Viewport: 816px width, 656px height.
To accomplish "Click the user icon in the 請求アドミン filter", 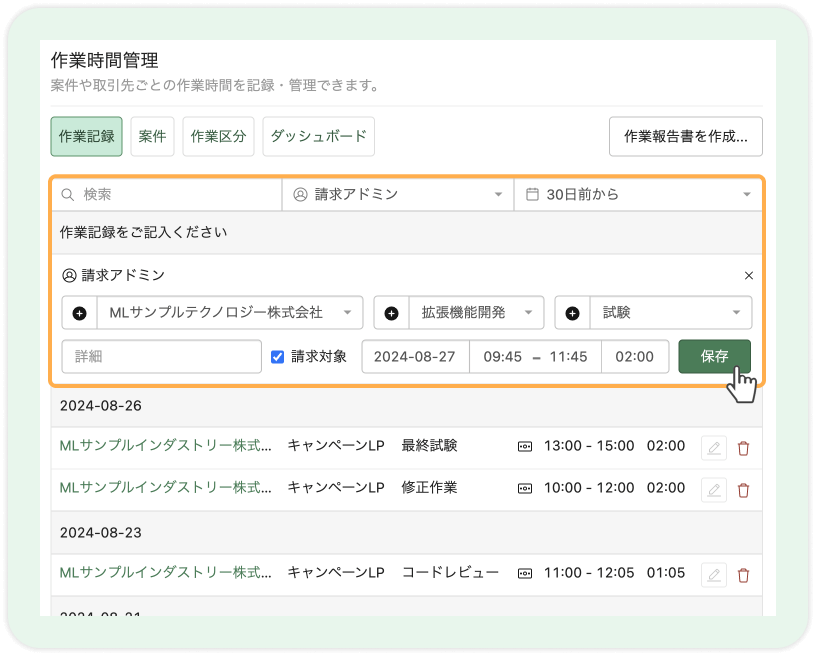I will tap(299, 195).
